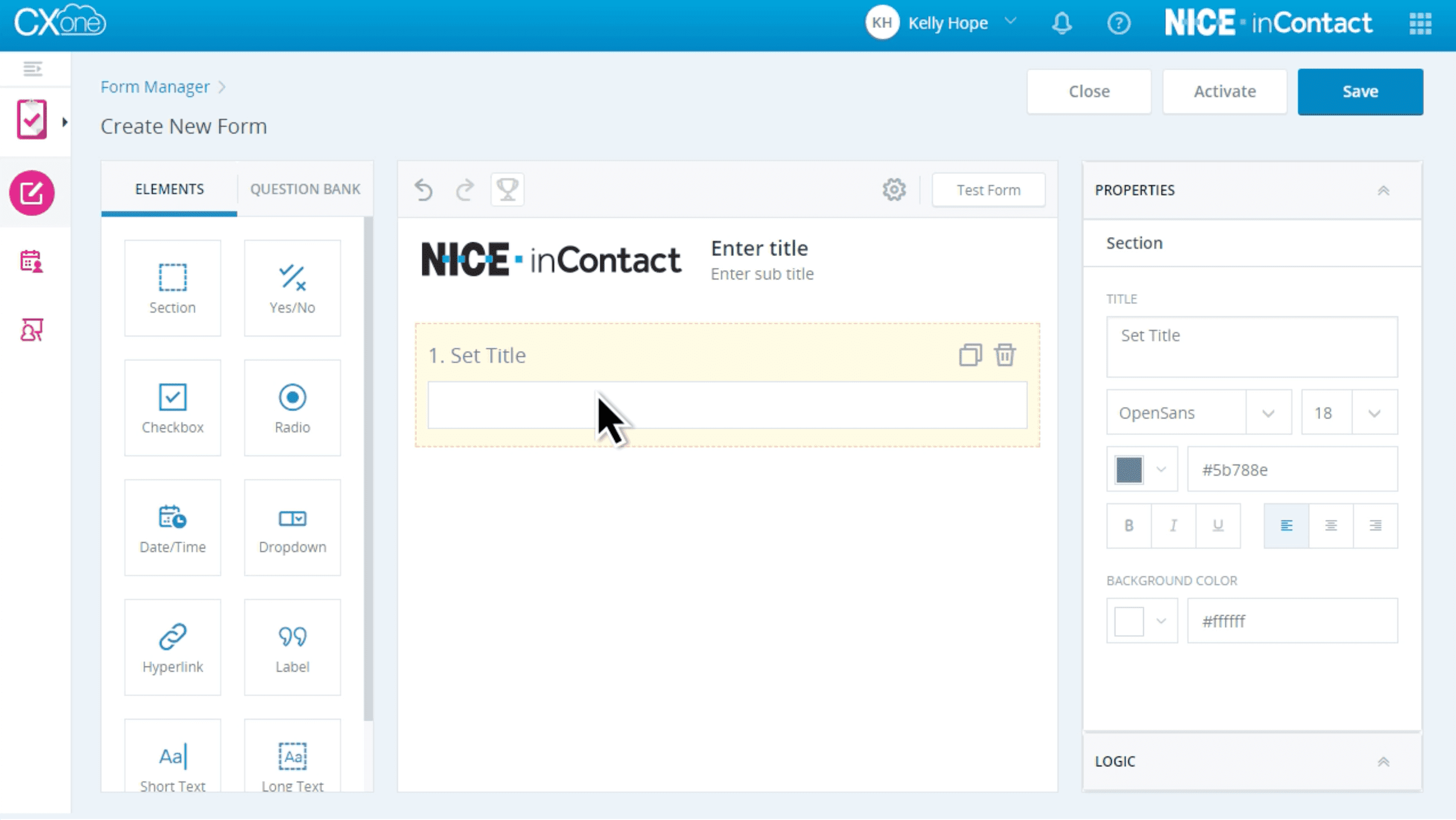Open the title color swatch picker
Viewport: 1456px width, 820px height.
click(1141, 470)
